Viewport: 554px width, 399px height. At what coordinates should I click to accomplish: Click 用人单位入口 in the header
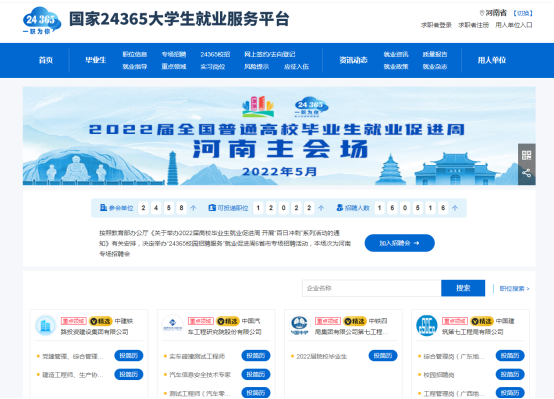pyautogui.click(x=514, y=25)
